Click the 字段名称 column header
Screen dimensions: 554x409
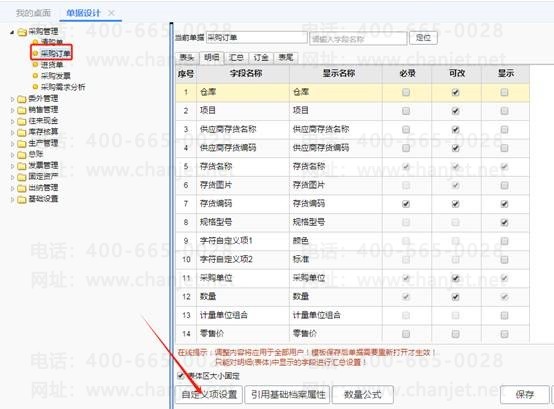[x=243, y=73]
